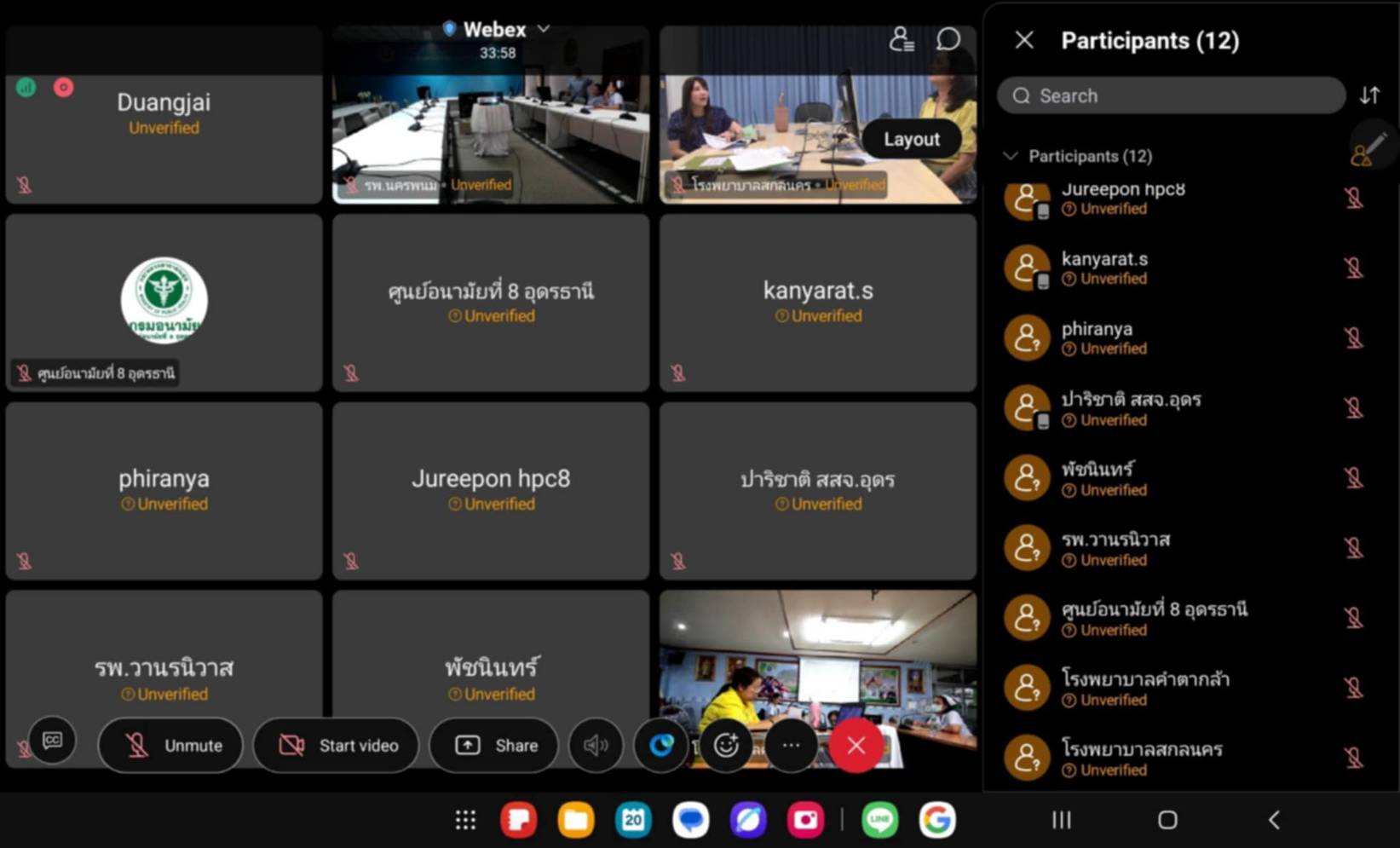Click the red leave meeting button

tap(856, 745)
